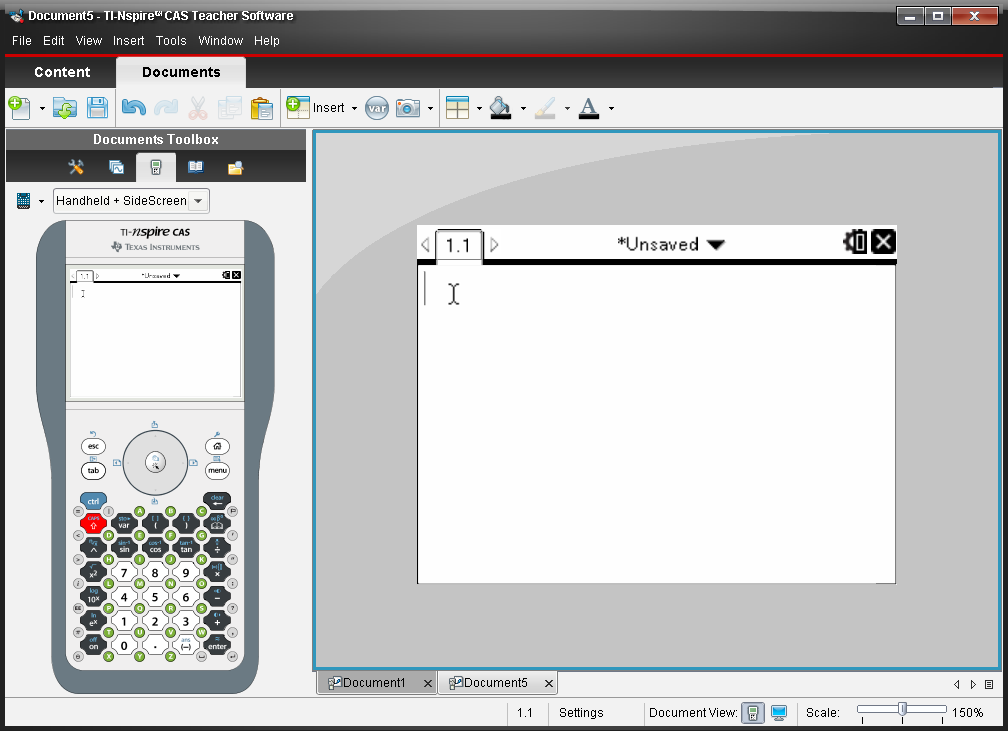The width and height of the screenshot is (1008, 731).
Task: Open the Page Sorter toolbox icon
Action: coord(116,167)
